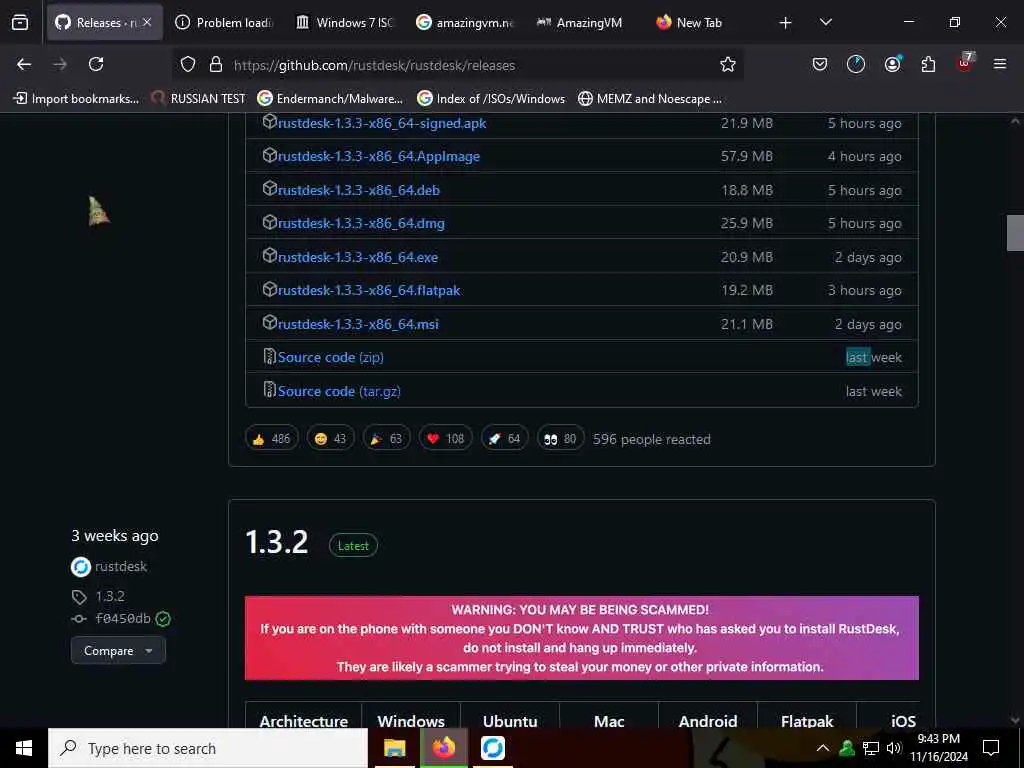Switch to the New Tab tab
Screen dimensions: 1024x768
tap(699, 23)
